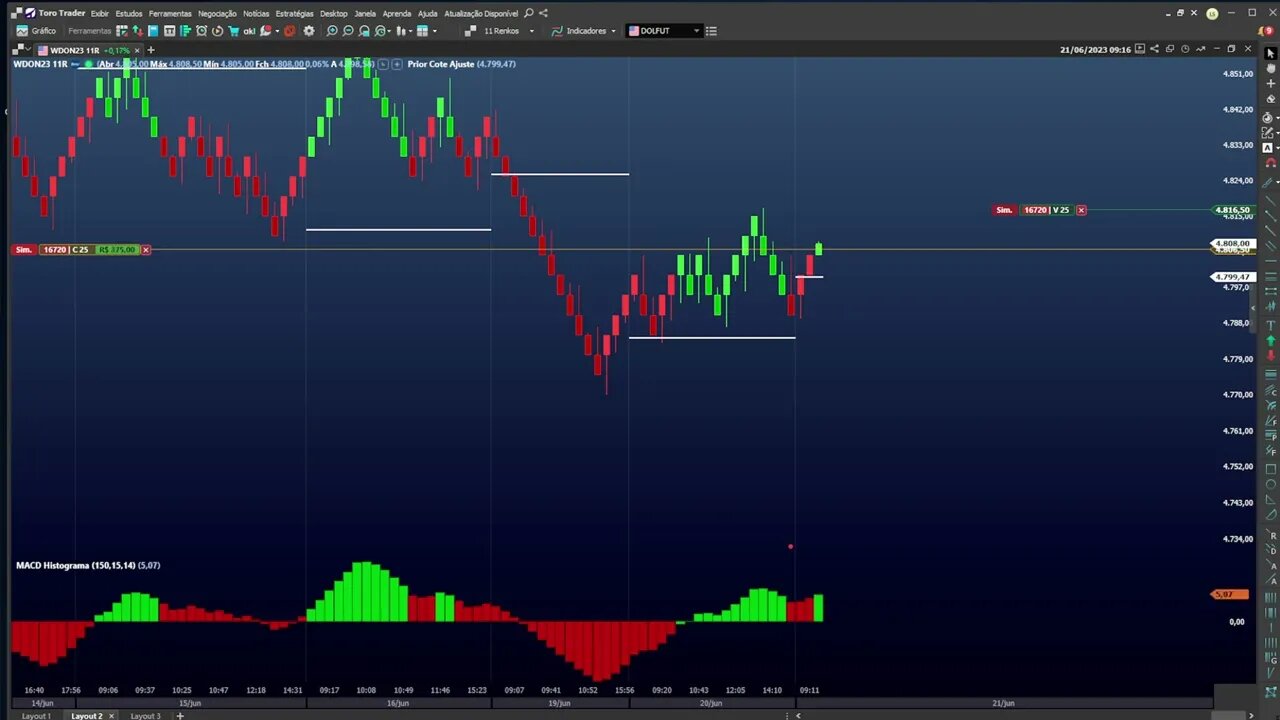Image resolution: width=1280 pixels, height=720 pixels.
Task: Add a new layout with plus
Action: pyautogui.click(x=180, y=716)
